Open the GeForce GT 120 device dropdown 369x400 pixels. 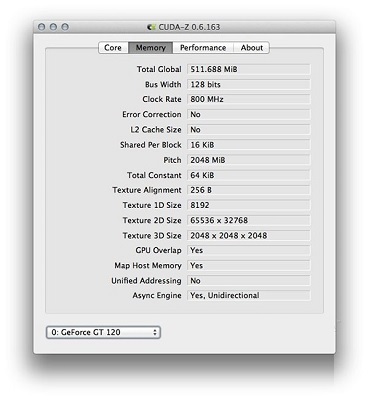coord(103,332)
